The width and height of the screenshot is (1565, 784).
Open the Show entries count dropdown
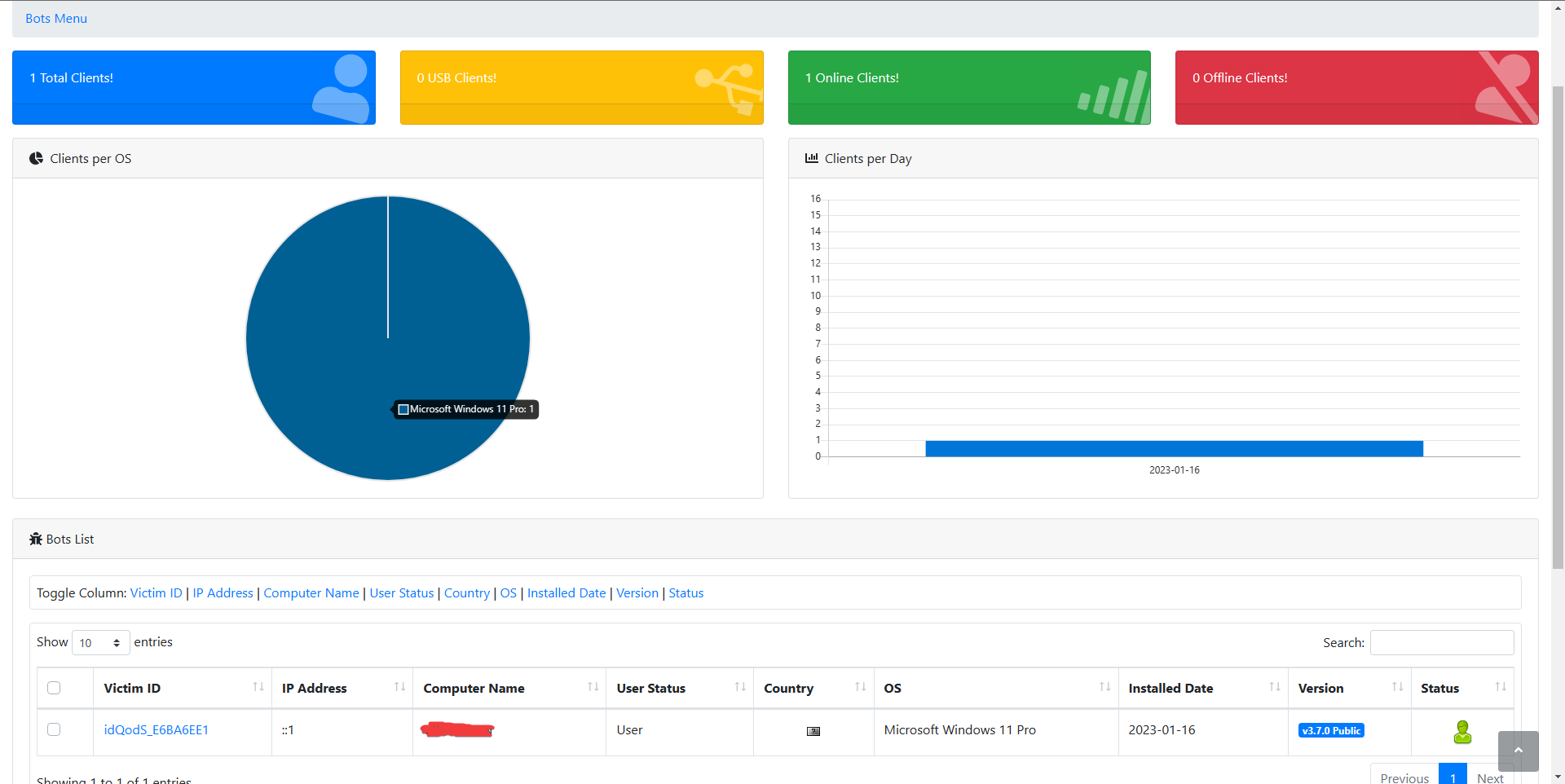101,643
